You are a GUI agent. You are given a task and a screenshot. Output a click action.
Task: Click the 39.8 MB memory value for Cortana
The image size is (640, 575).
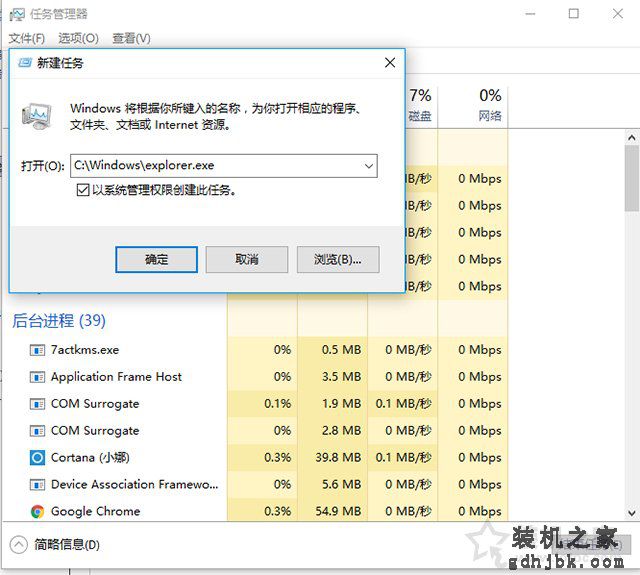(x=338, y=458)
